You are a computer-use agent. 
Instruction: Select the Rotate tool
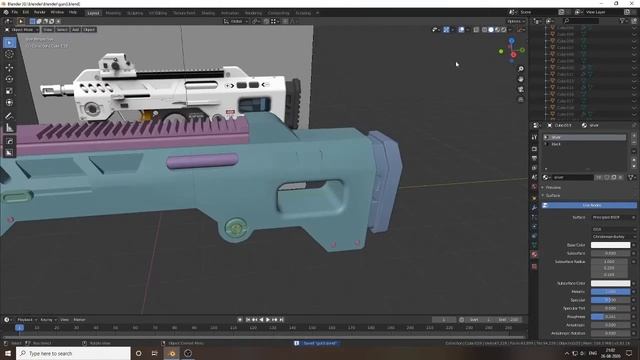(9, 79)
